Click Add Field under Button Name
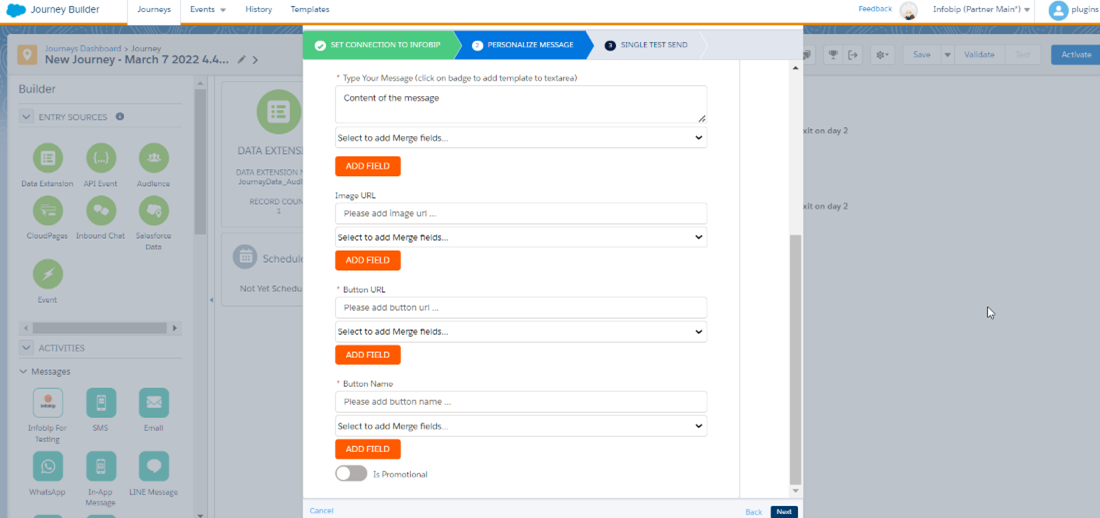Screen dimensions: 1100x518 pos(368,449)
